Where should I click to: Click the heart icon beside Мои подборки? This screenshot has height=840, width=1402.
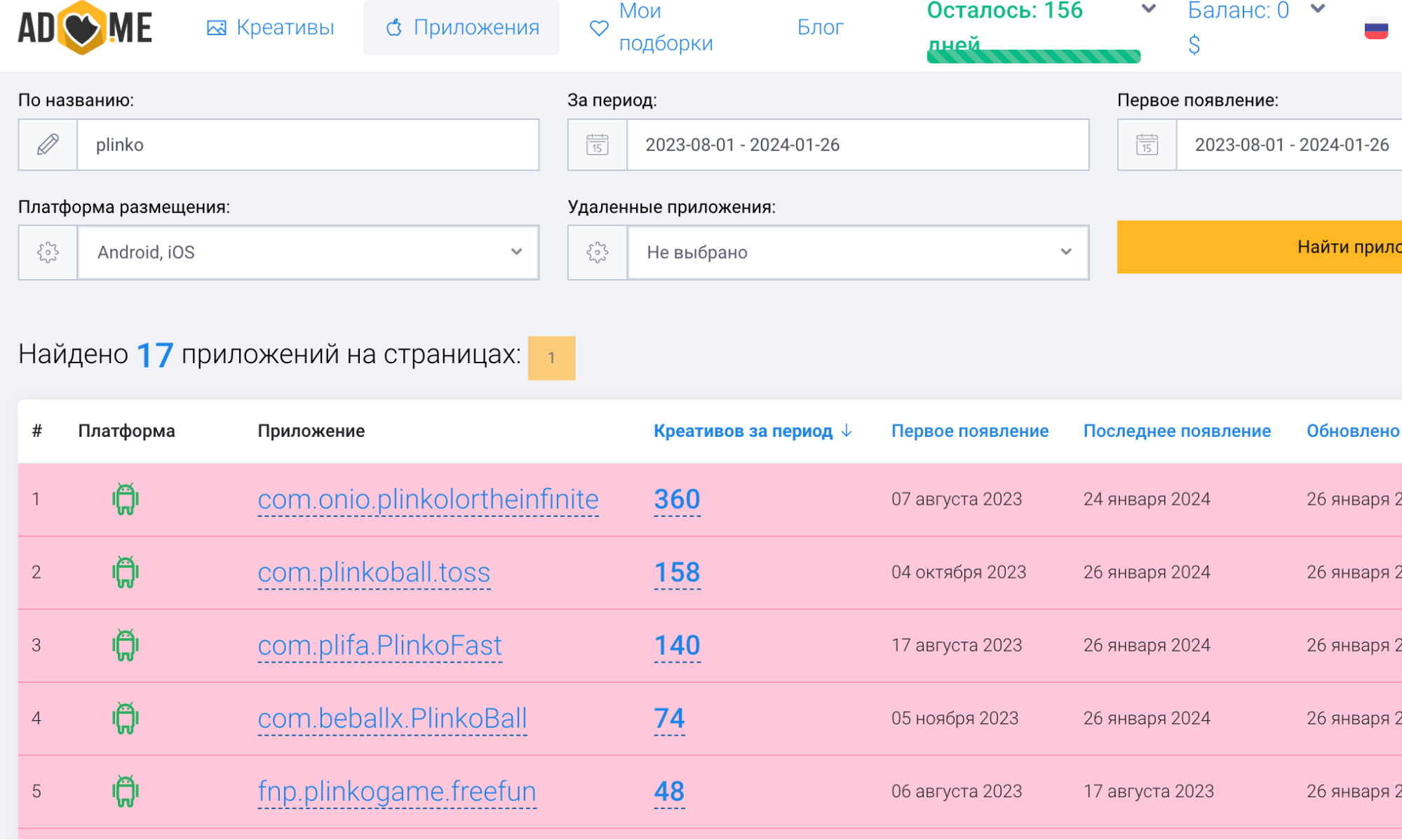click(x=599, y=28)
